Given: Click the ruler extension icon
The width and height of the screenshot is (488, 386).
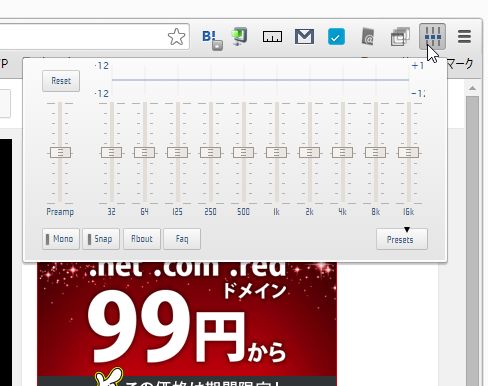Looking at the screenshot, I should pos(272,37).
